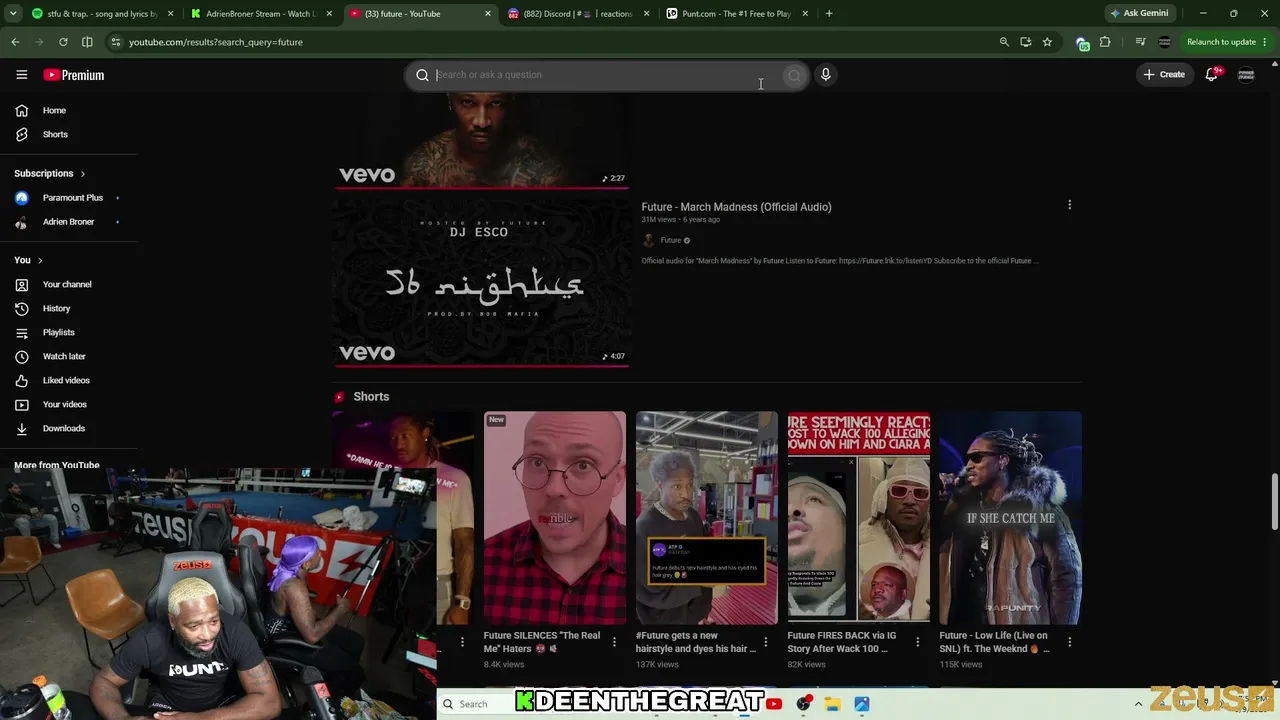Open more options for March Madness video
The width and height of the screenshot is (1280, 720).
1069,205
